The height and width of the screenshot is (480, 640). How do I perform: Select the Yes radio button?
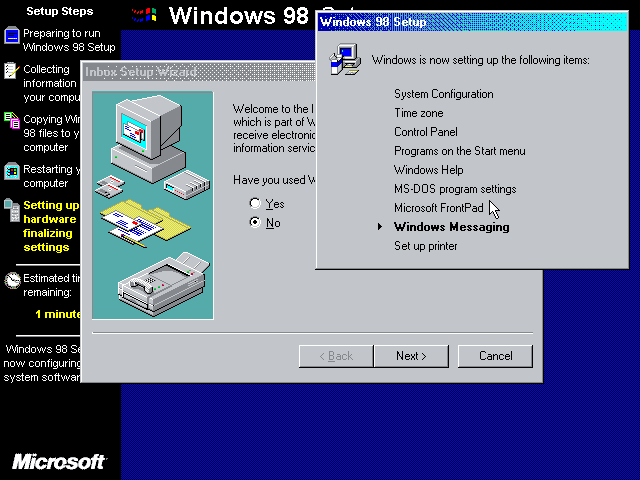click(255, 203)
